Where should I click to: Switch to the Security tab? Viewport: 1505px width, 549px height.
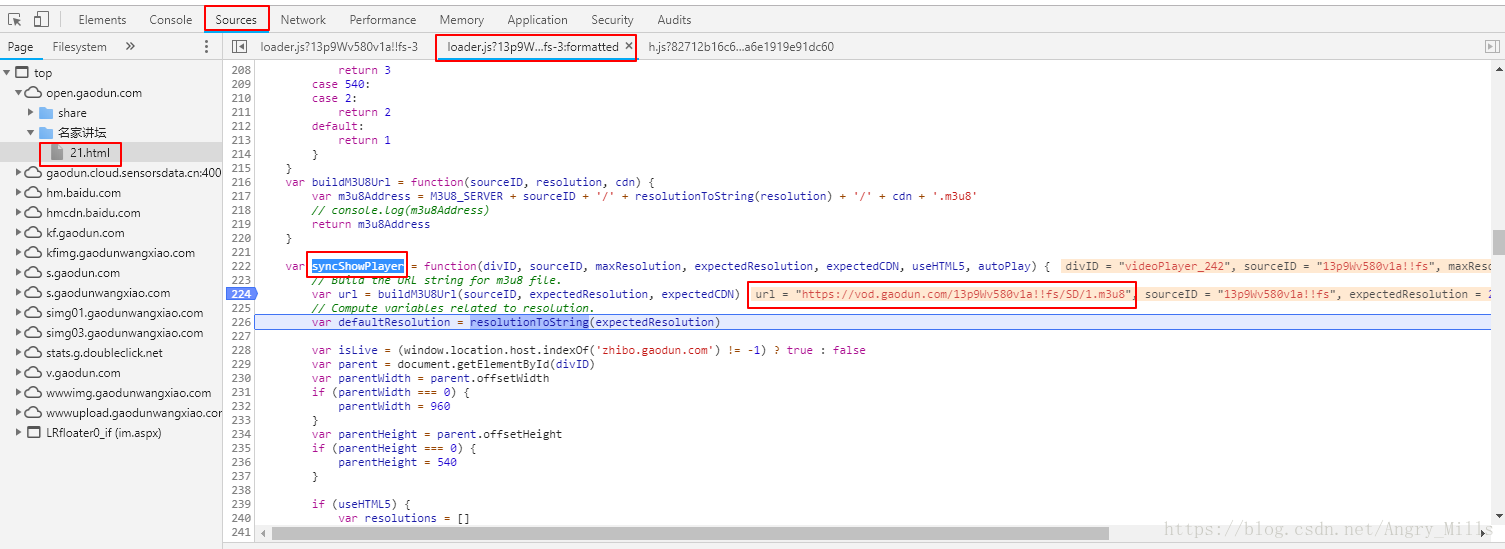click(612, 19)
